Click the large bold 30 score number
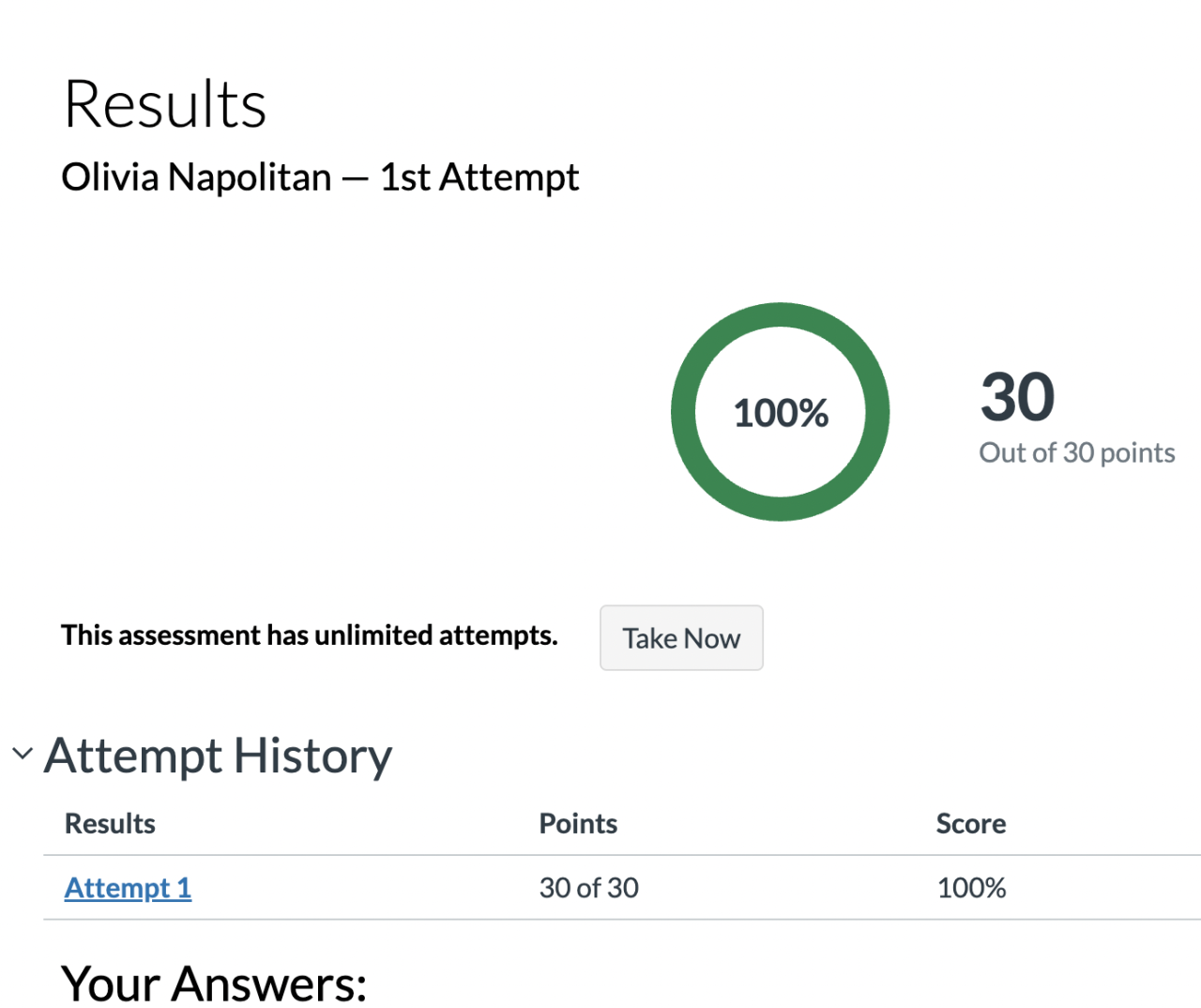 coord(1017,397)
